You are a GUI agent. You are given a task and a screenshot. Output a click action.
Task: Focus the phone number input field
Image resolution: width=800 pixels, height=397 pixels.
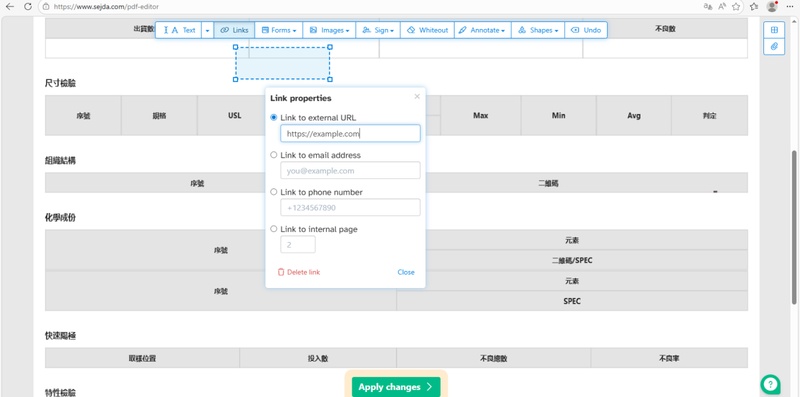[350, 208]
